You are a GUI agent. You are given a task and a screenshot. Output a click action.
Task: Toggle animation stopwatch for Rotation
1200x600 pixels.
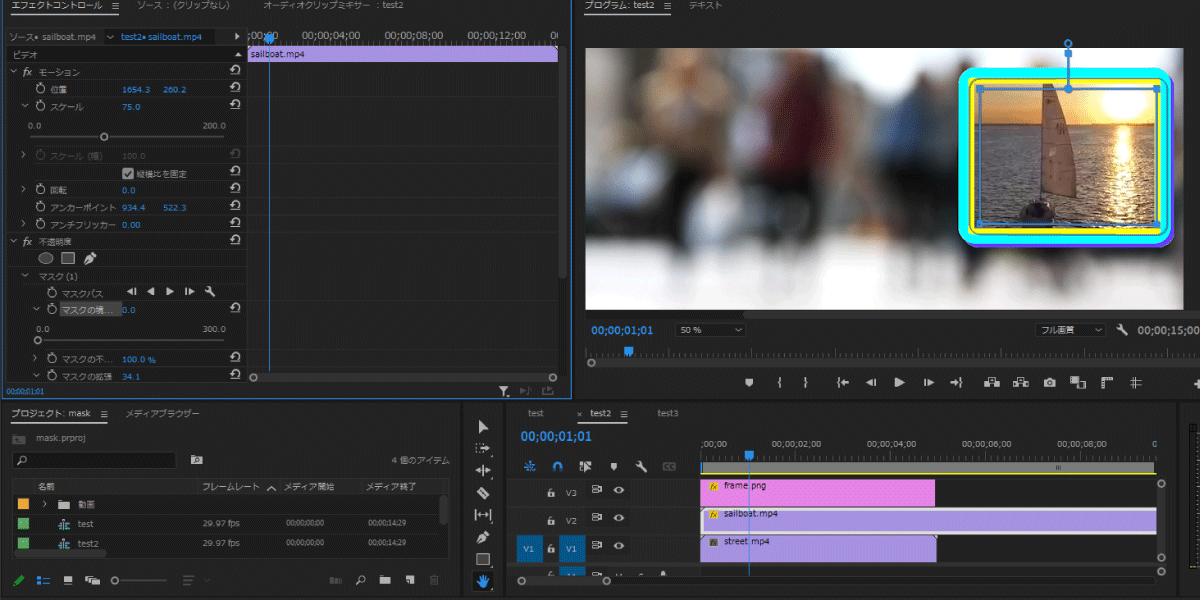[41, 189]
